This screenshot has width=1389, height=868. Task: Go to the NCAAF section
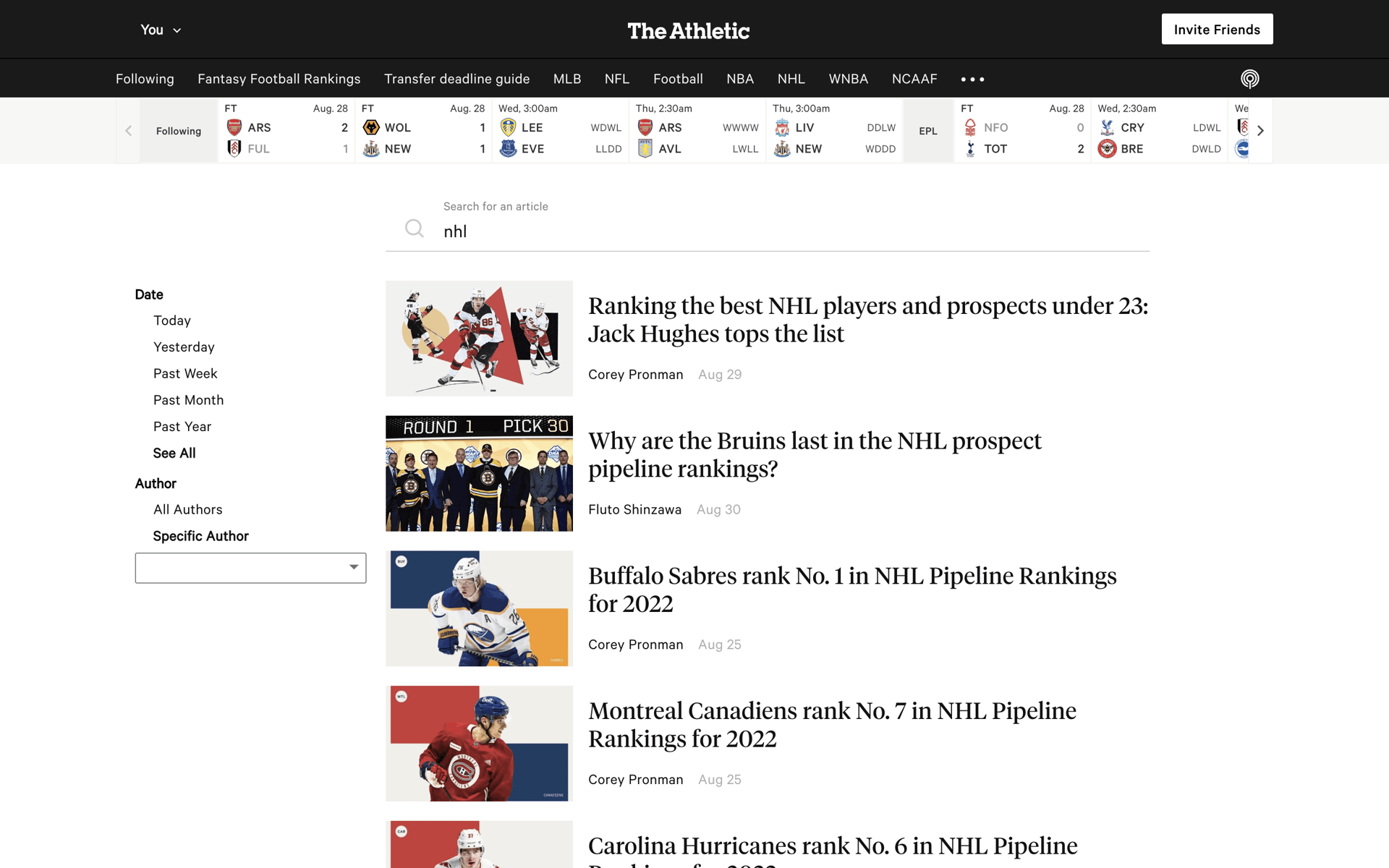[x=914, y=79]
